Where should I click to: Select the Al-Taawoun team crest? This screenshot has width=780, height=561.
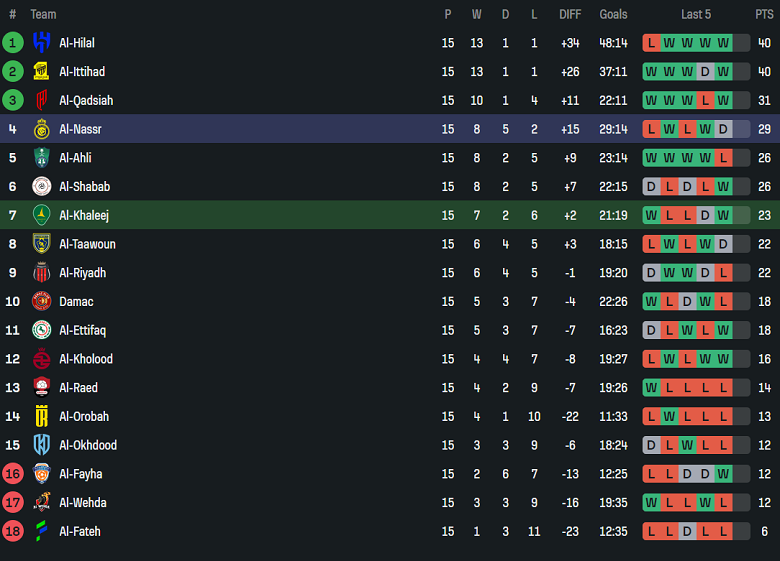[41, 244]
